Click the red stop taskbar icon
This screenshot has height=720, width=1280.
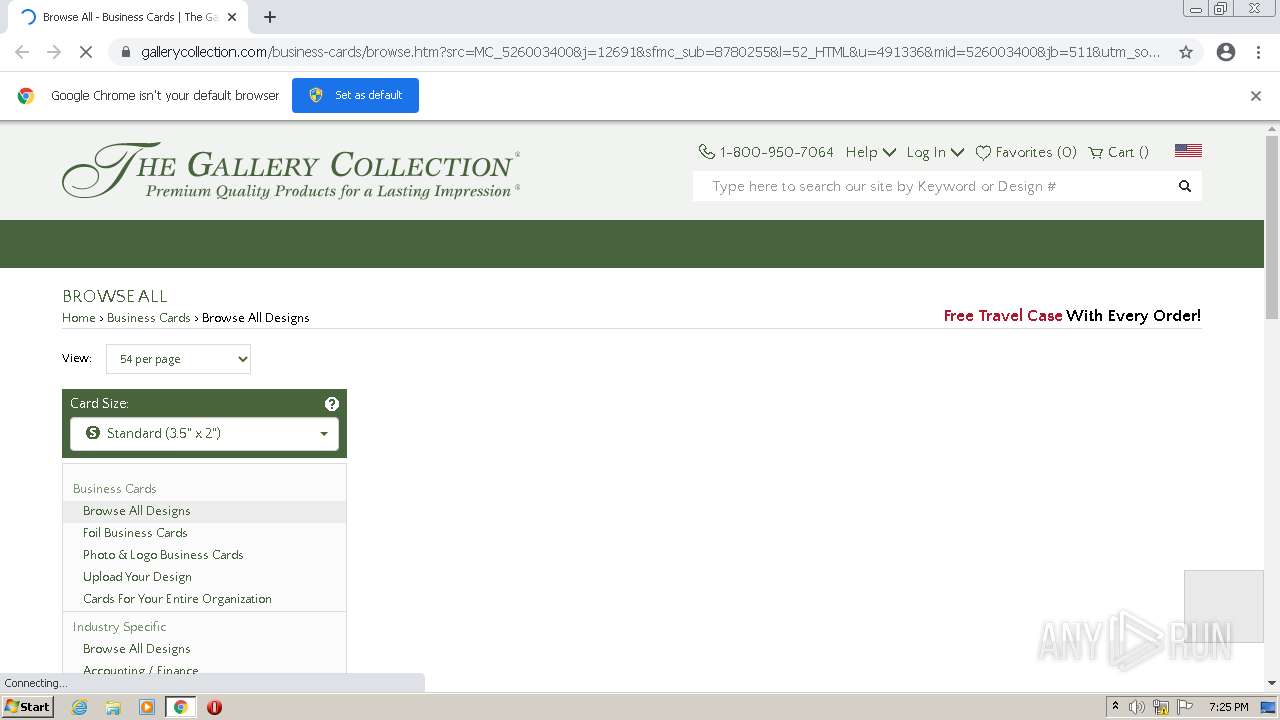214,707
